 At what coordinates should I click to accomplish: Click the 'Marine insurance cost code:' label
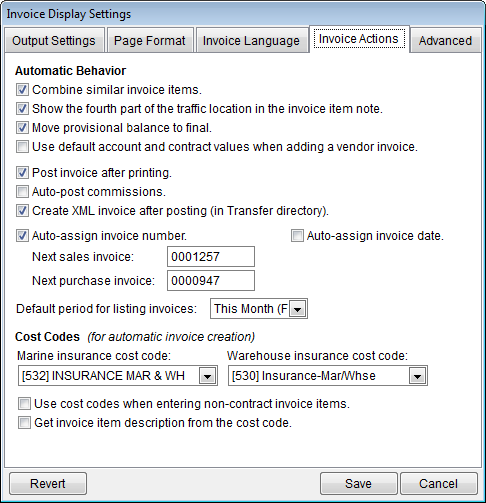pyautogui.click(x=94, y=356)
